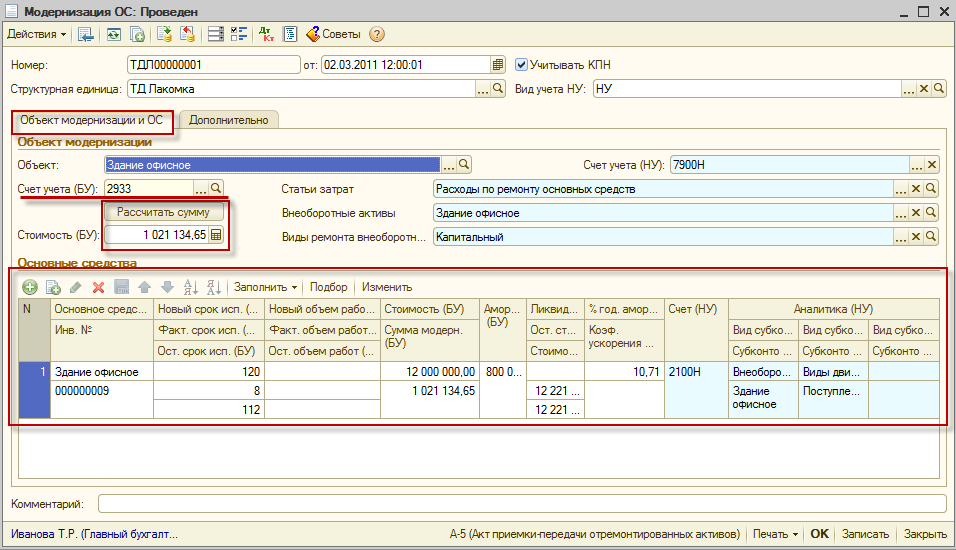Open the Заполнить dropdown menu
This screenshot has height=550, width=956.
(265, 287)
